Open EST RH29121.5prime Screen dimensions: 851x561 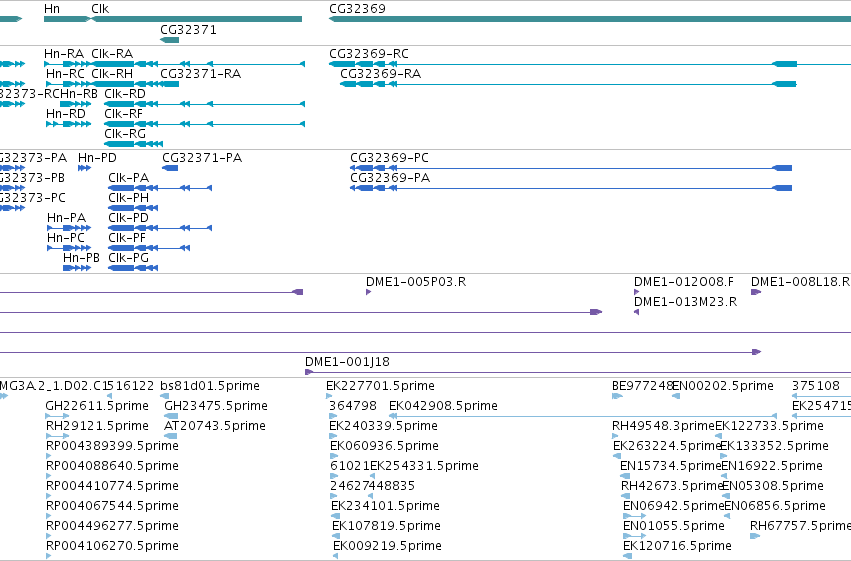point(97,426)
